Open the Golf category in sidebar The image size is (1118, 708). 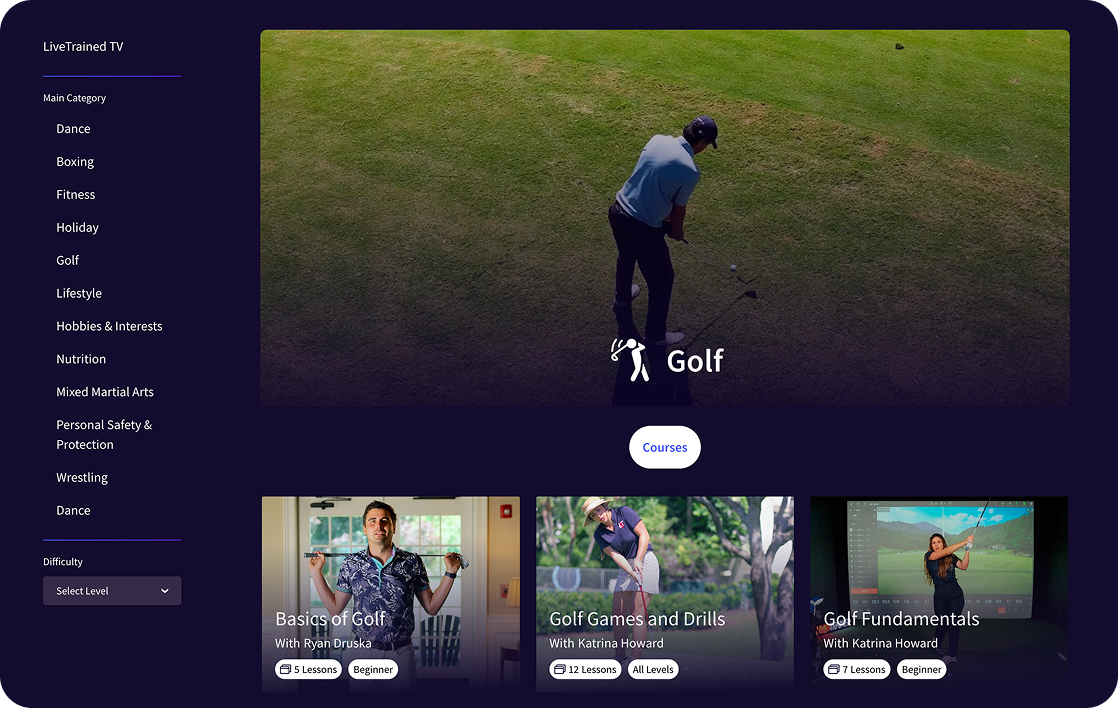[x=68, y=260]
